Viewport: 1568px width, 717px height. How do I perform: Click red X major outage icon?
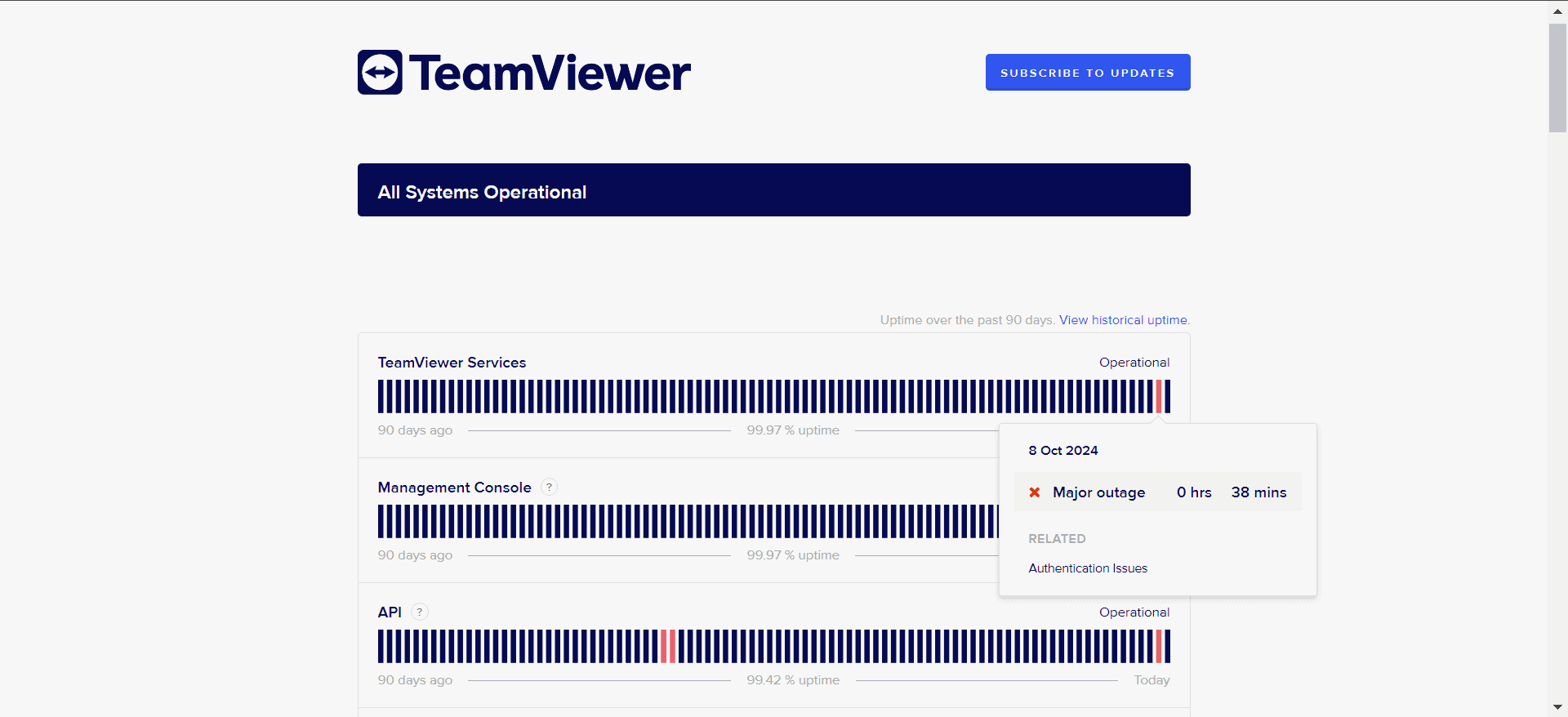[x=1035, y=492]
